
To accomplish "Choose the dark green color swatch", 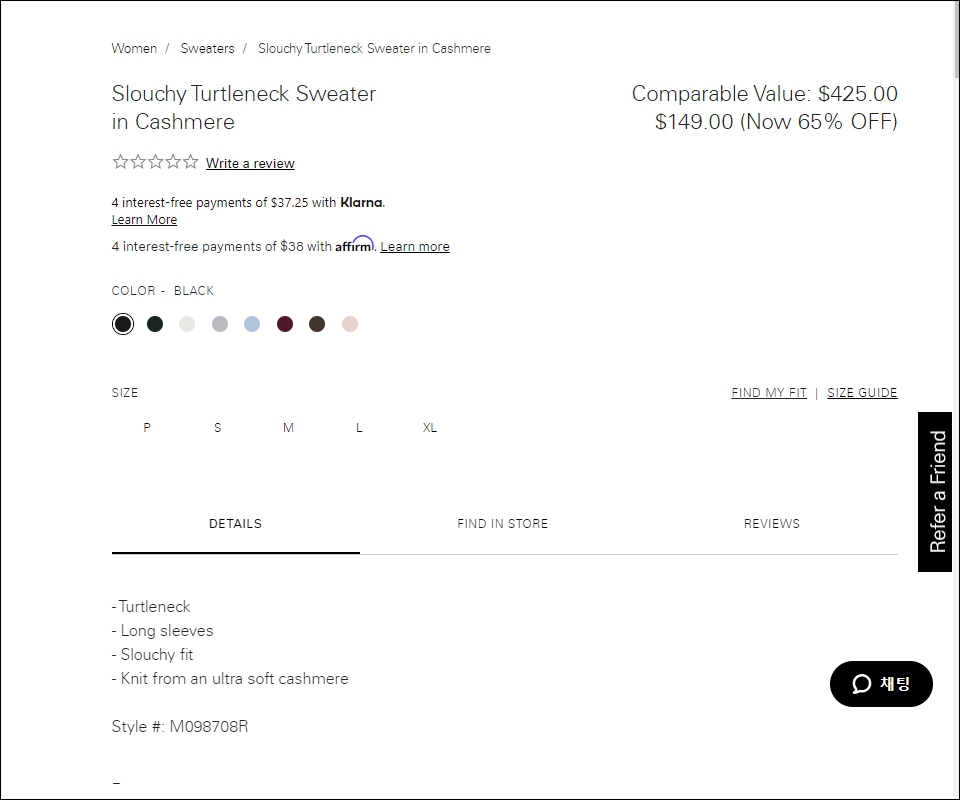I will (x=155, y=324).
